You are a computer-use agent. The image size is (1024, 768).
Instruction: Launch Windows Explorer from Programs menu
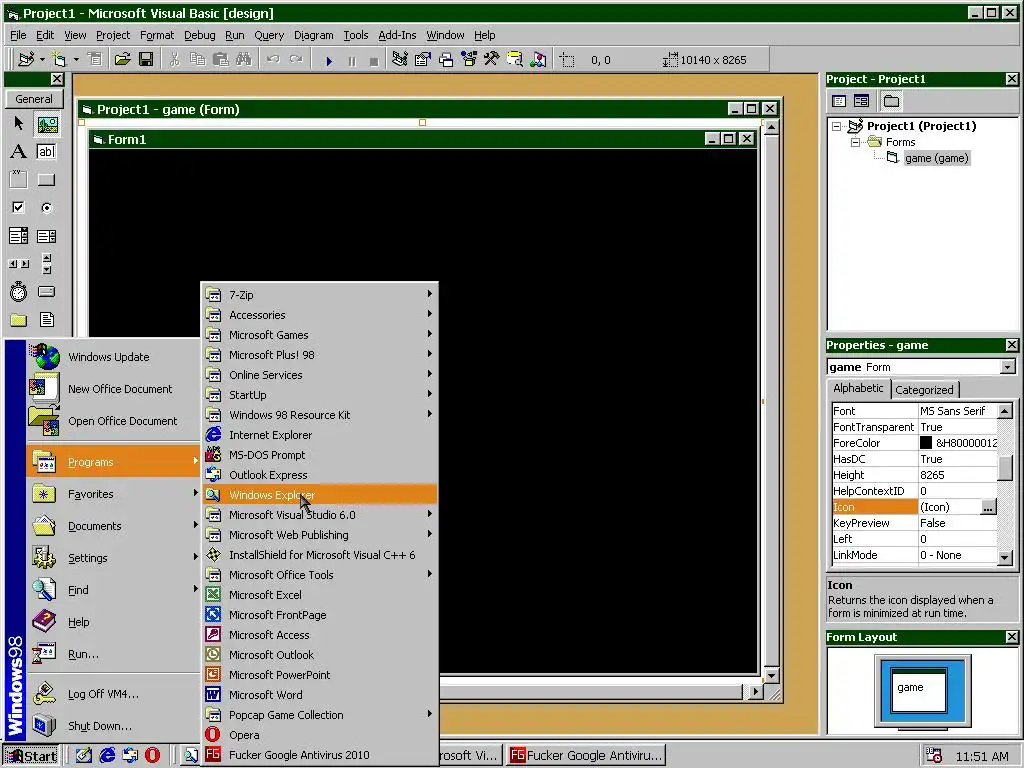(x=319, y=495)
